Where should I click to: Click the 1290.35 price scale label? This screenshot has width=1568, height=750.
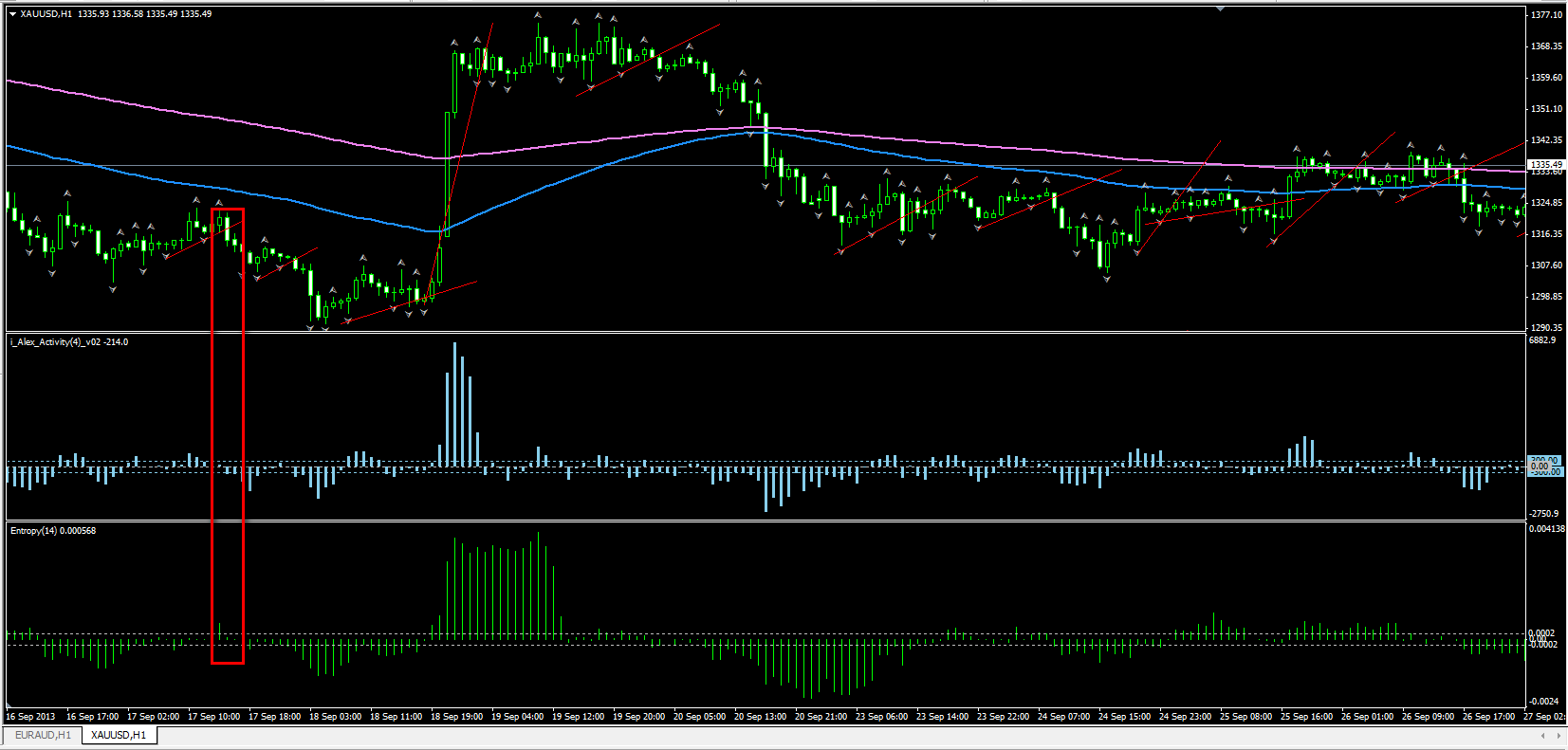click(1546, 328)
